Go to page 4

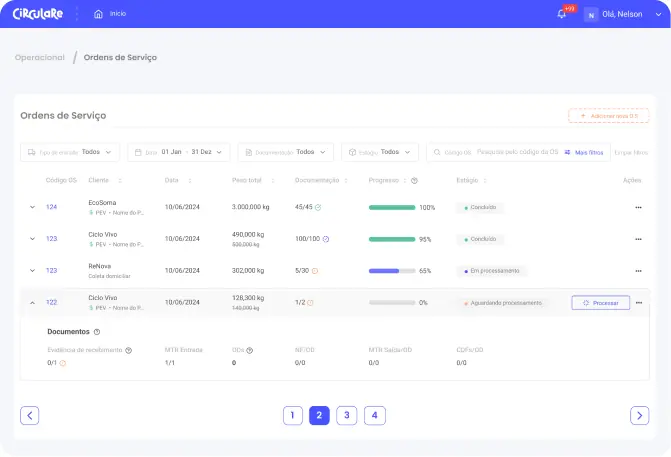pos(375,415)
